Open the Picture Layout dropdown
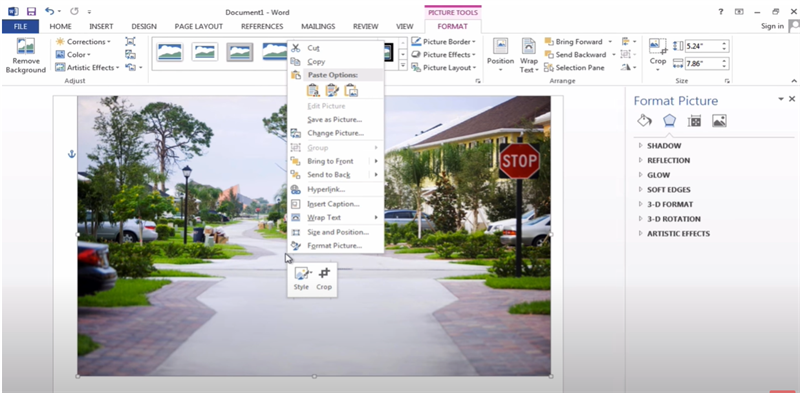This screenshot has height=393, width=800. 443,67
